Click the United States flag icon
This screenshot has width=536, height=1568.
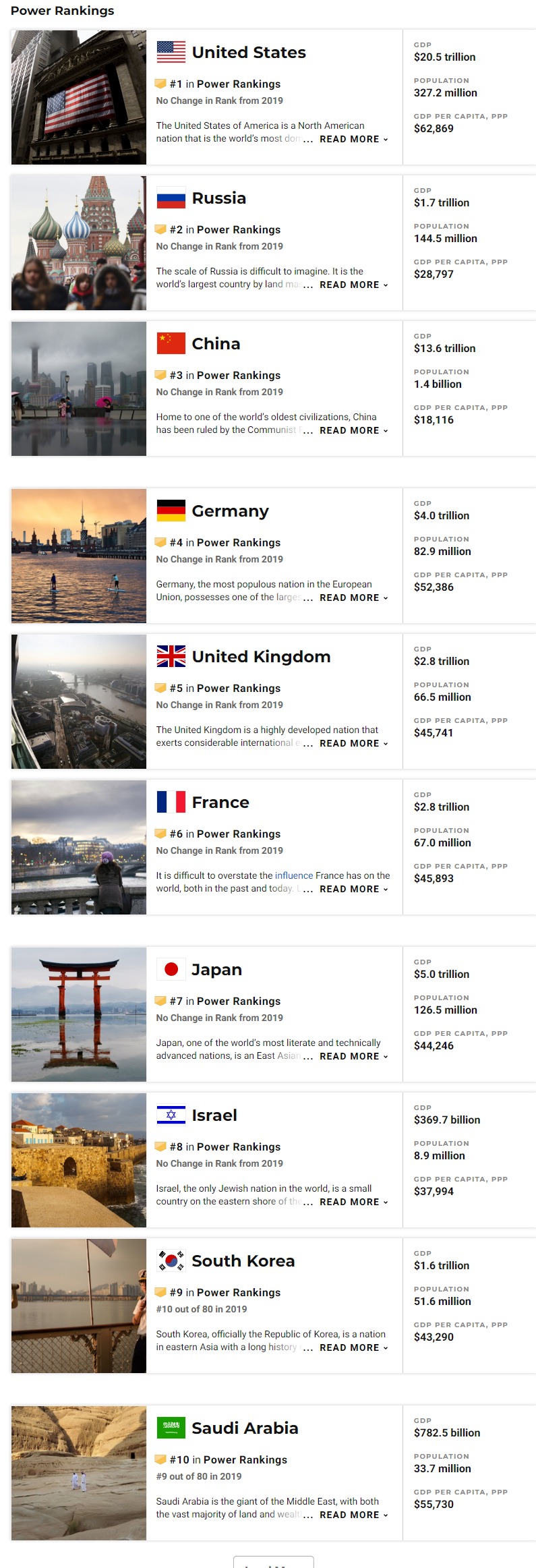coord(171,52)
